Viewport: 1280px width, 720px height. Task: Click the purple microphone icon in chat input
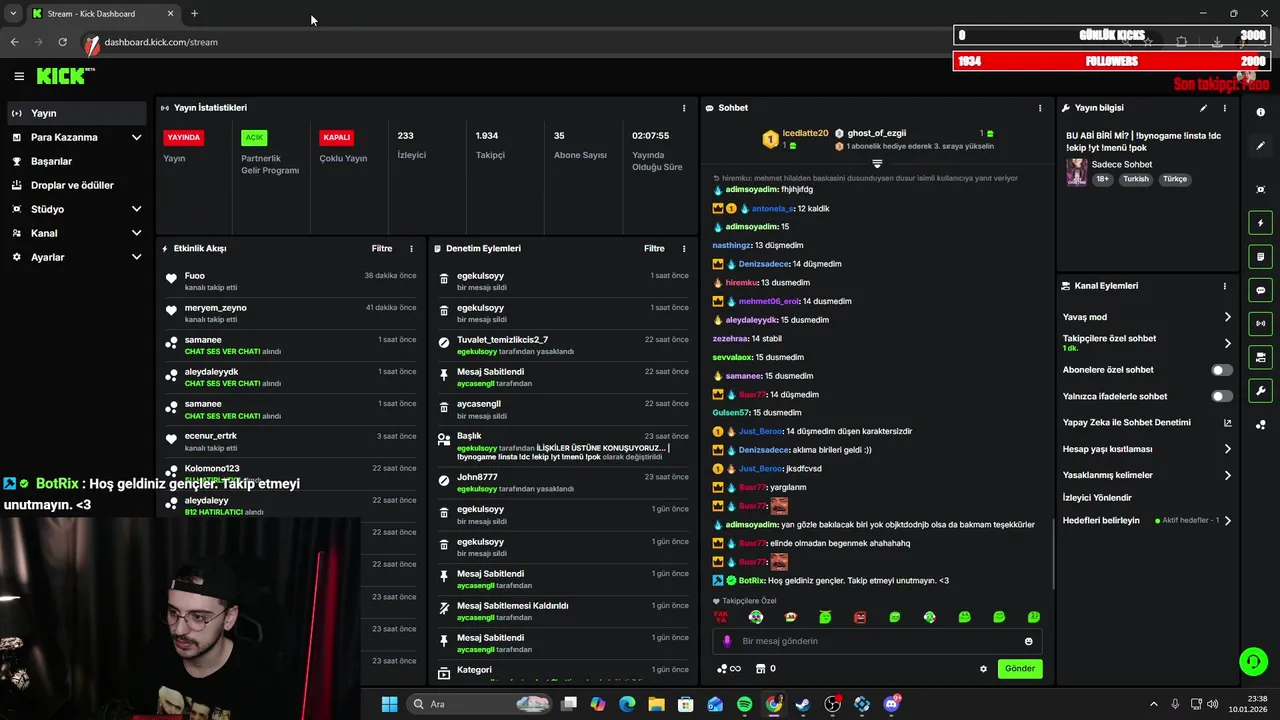tap(727, 641)
